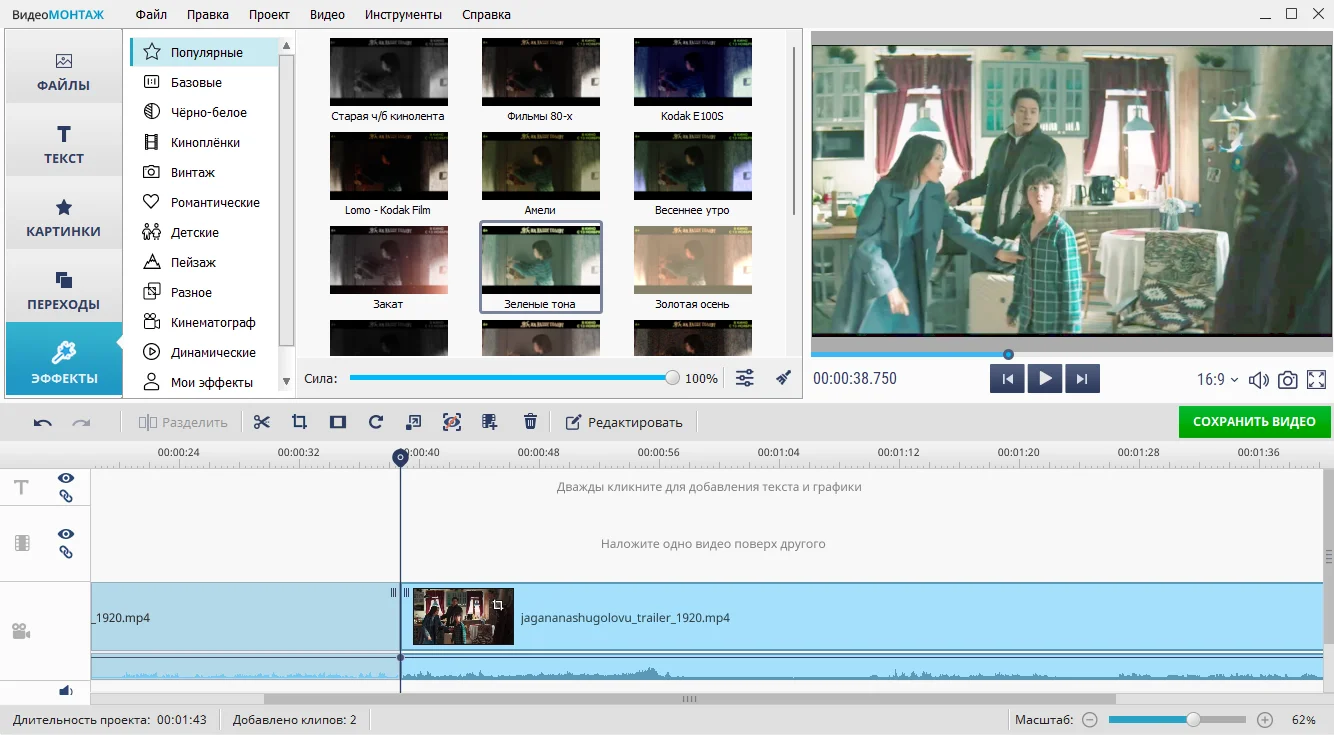Viewport: 1334px width, 735px height.
Task: Switch to the ФАЙЛЫ tab
Action: (x=64, y=67)
